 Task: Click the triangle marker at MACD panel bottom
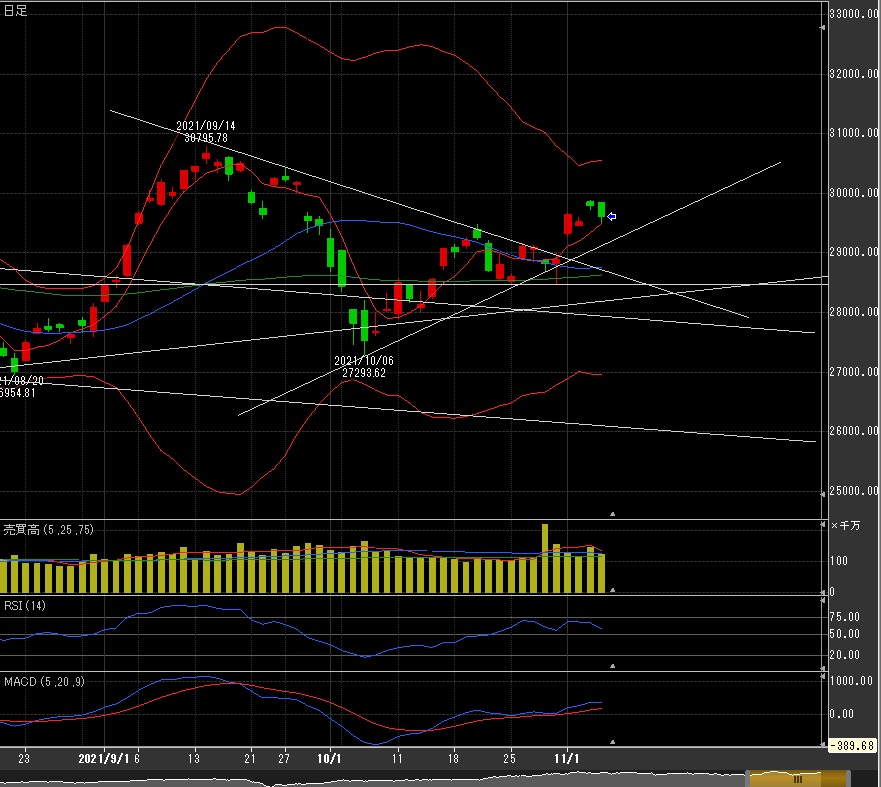[612, 742]
